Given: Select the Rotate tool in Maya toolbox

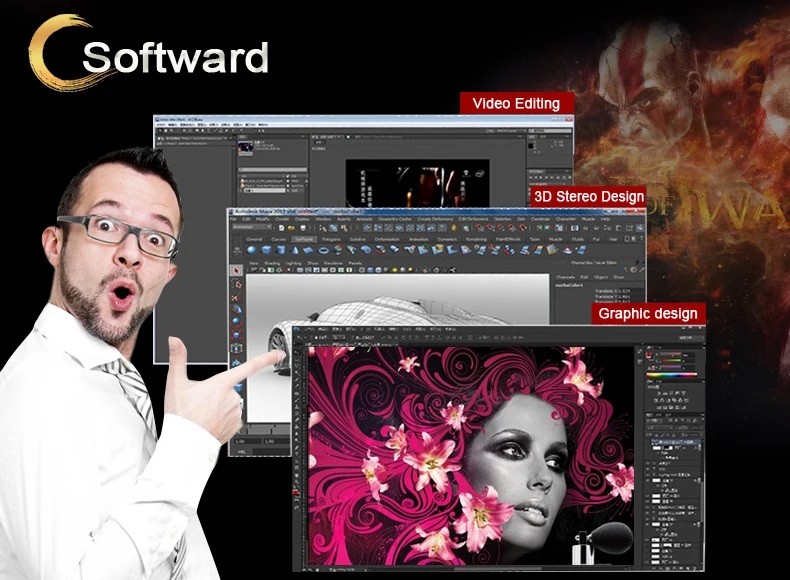Looking at the screenshot, I should (236, 323).
